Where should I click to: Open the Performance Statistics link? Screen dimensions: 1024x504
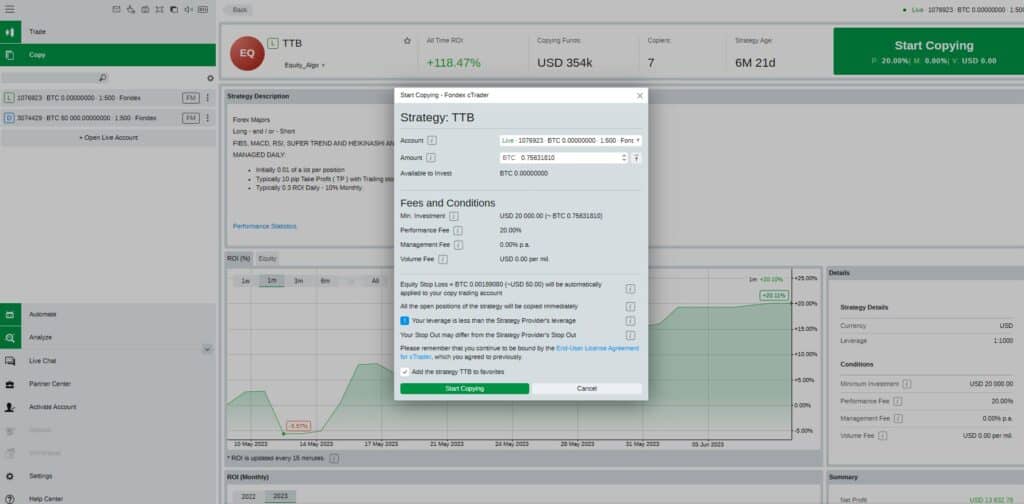264,227
